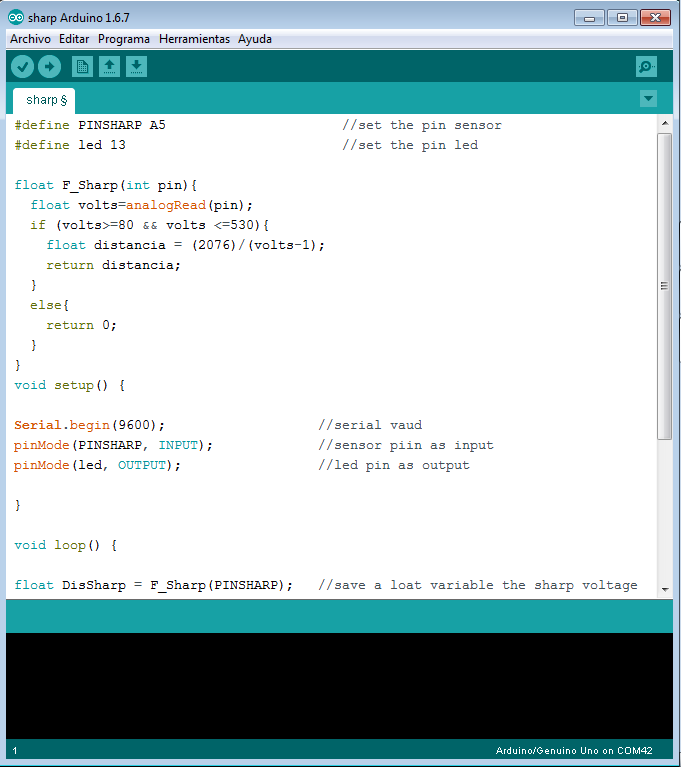The height and width of the screenshot is (769, 685).
Task: Click the '//set the pin led' comment
Action: [x=410, y=145]
